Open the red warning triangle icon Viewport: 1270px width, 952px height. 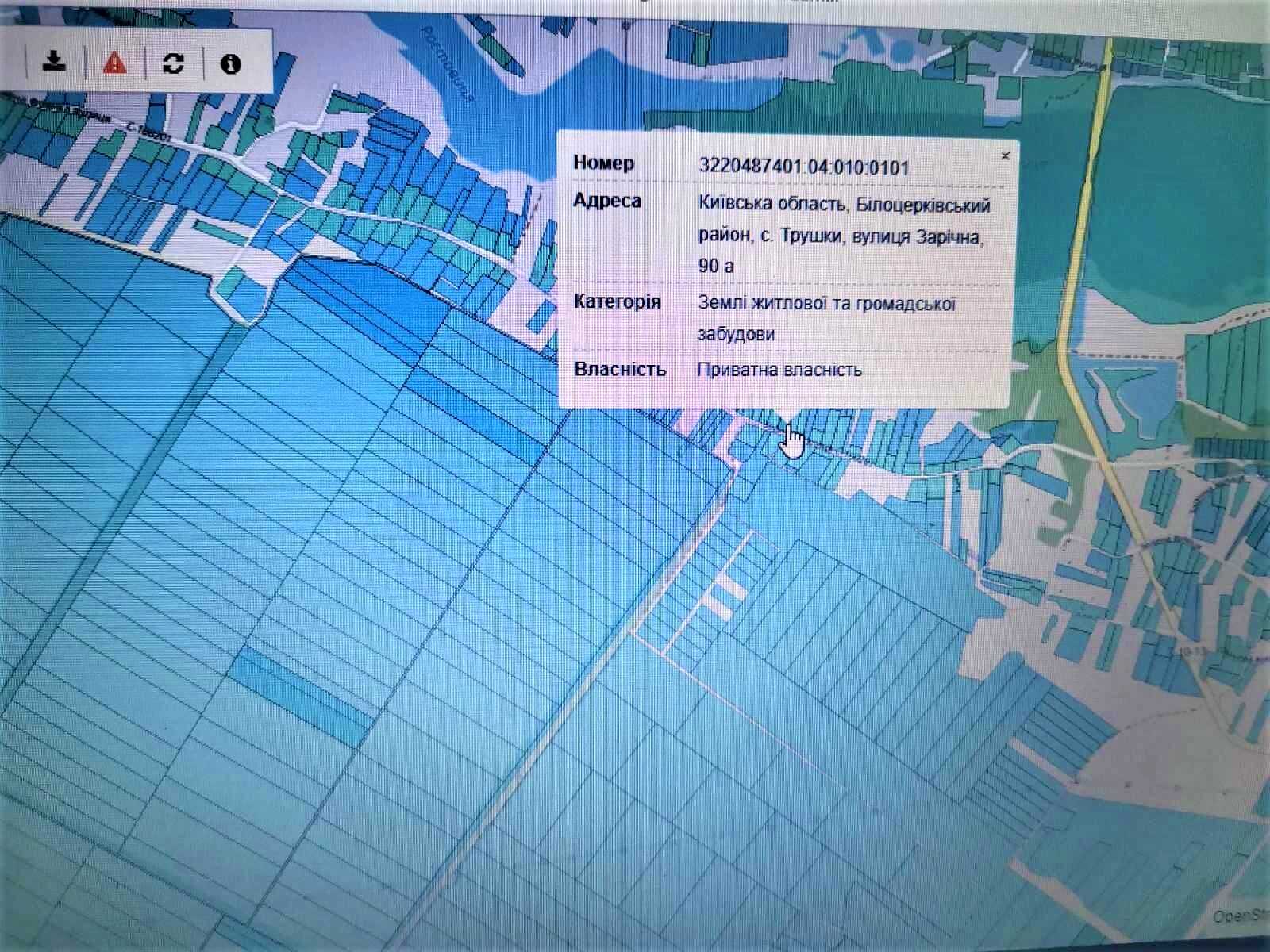tap(114, 62)
